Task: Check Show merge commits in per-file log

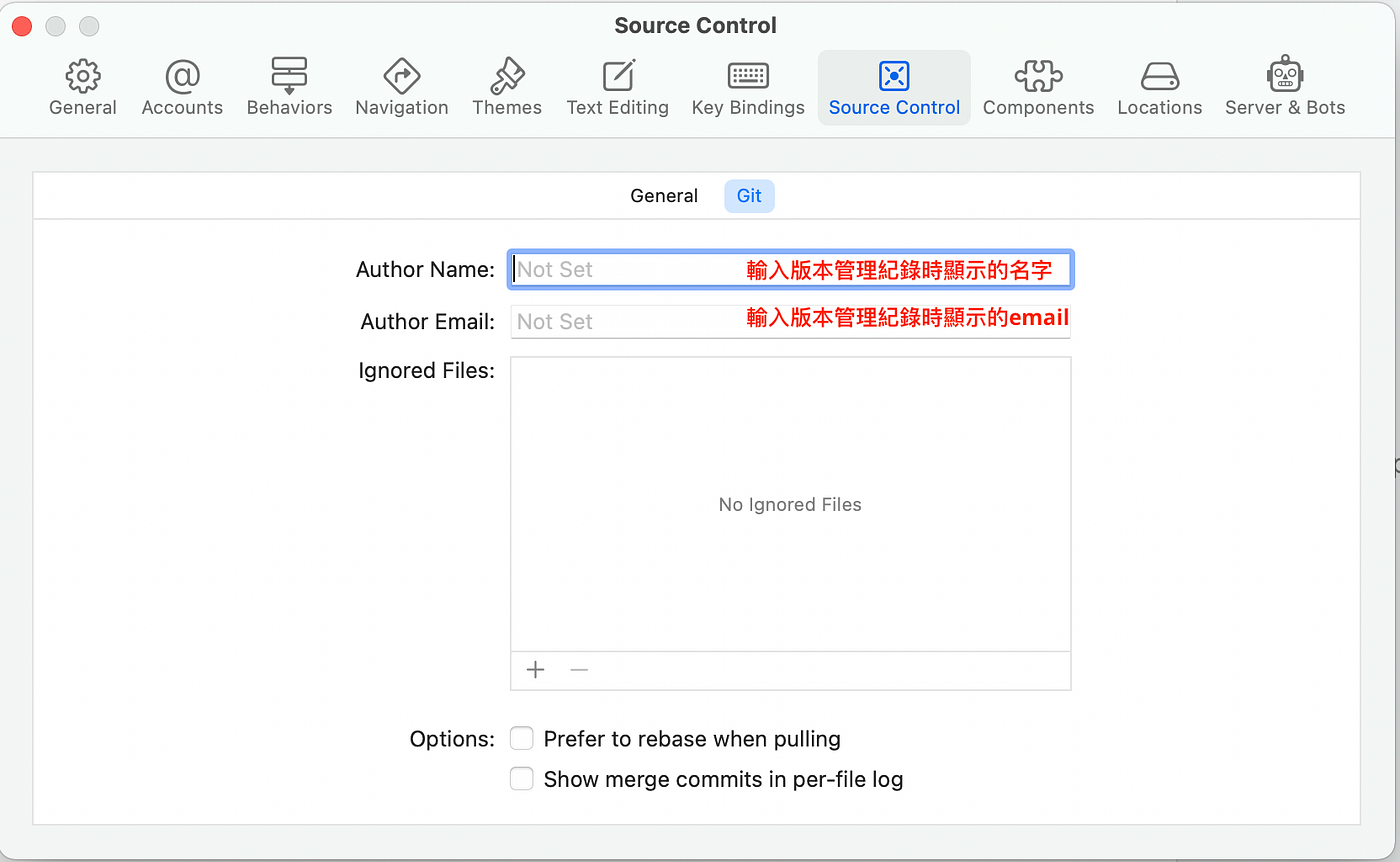Action: tap(521, 778)
